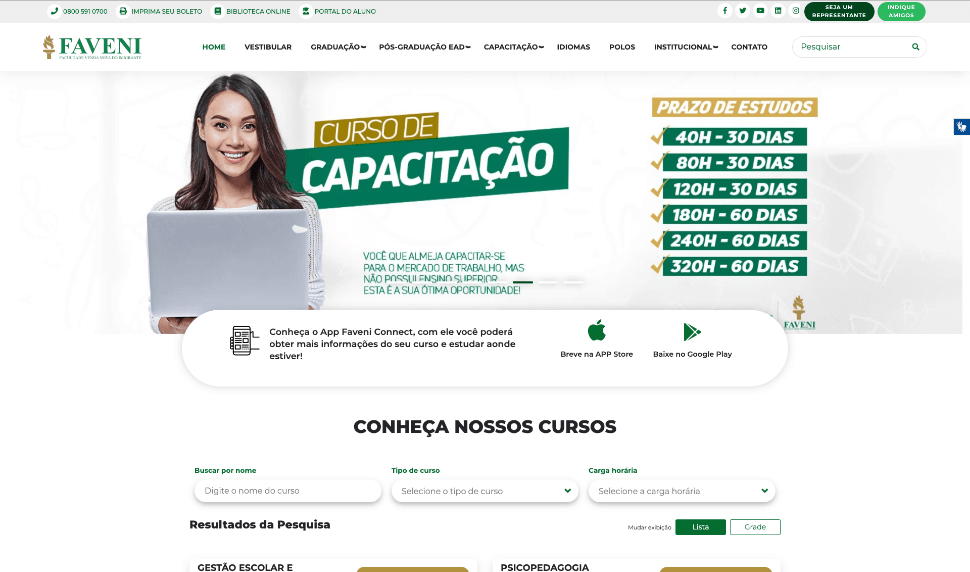Switch results view to Lista
This screenshot has height=572, width=970.
pyautogui.click(x=700, y=527)
